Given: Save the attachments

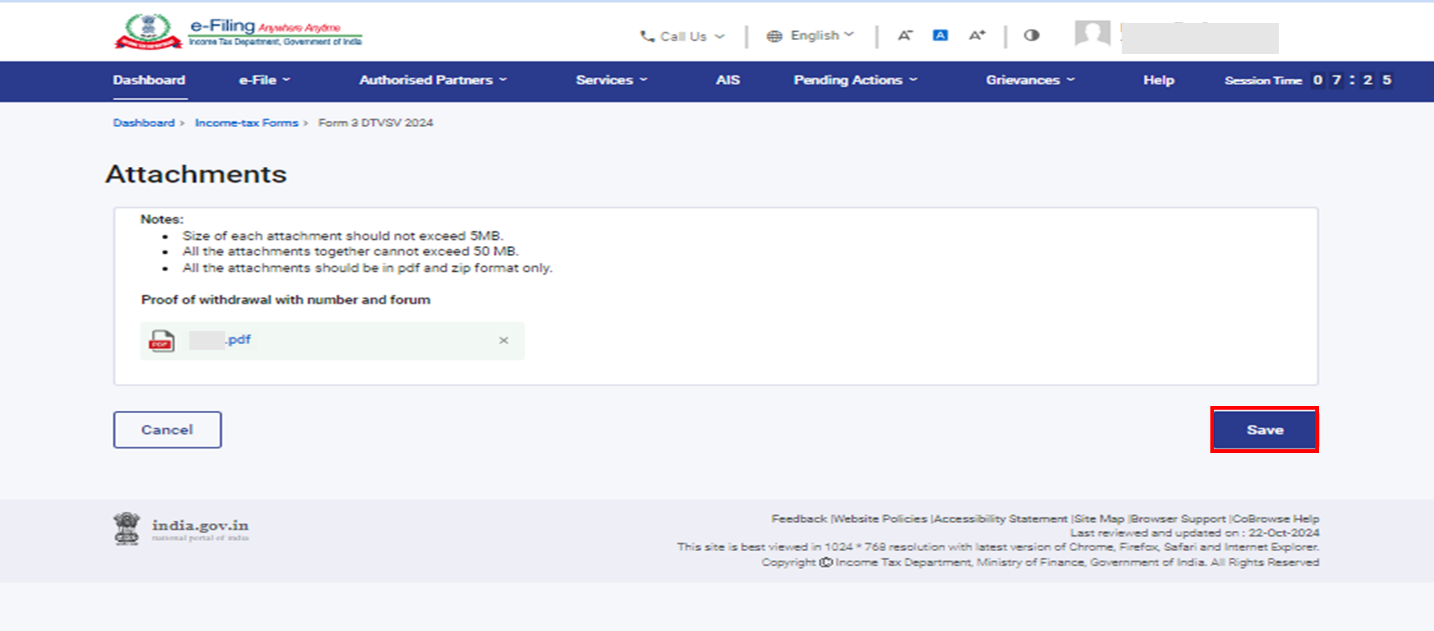Looking at the screenshot, I should point(1264,430).
